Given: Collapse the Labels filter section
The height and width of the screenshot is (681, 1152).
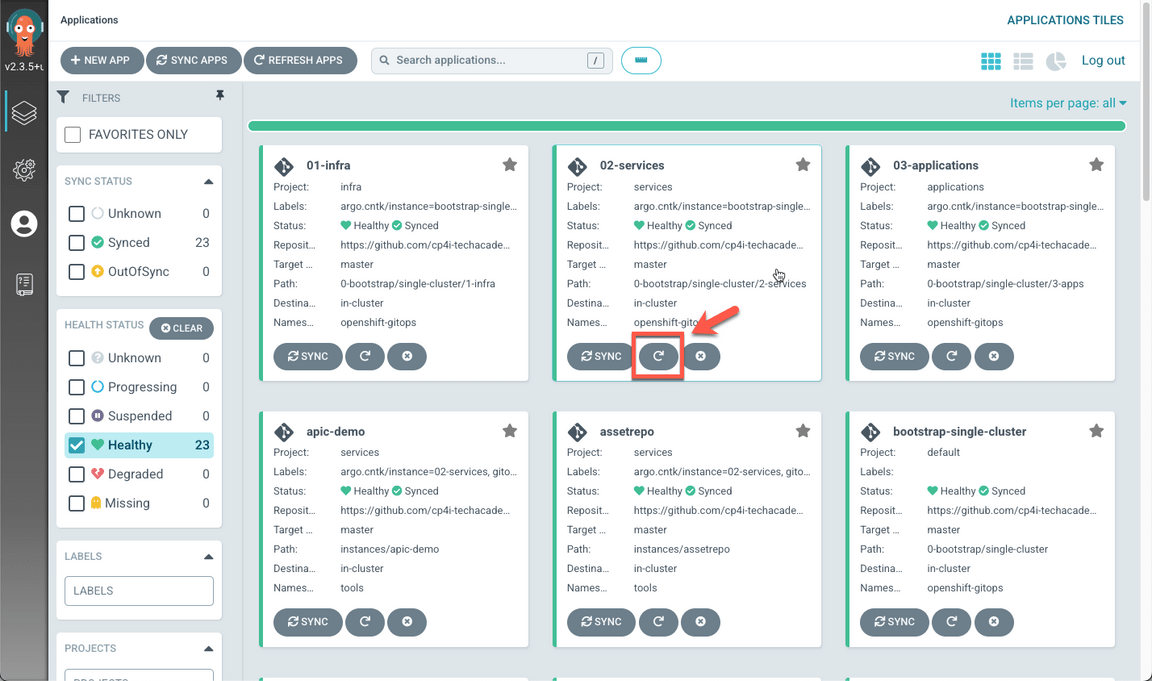Looking at the screenshot, I should click(x=208, y=557).
